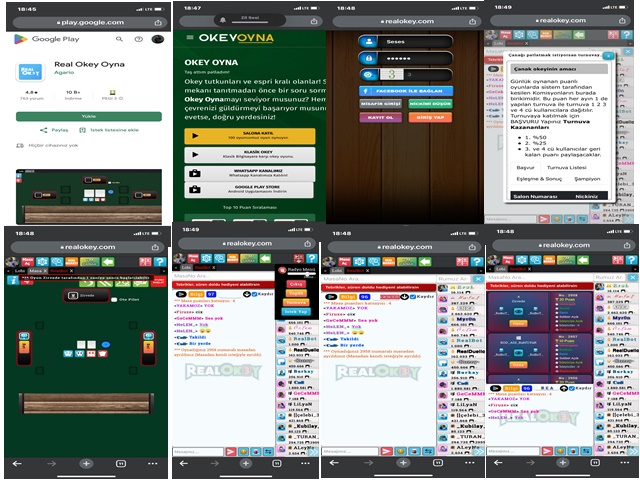Viewport: 640px width, 480px height.
Task: Toggle Kaydır checkbox on Radyo Menü screen
Action: point(254,294)
